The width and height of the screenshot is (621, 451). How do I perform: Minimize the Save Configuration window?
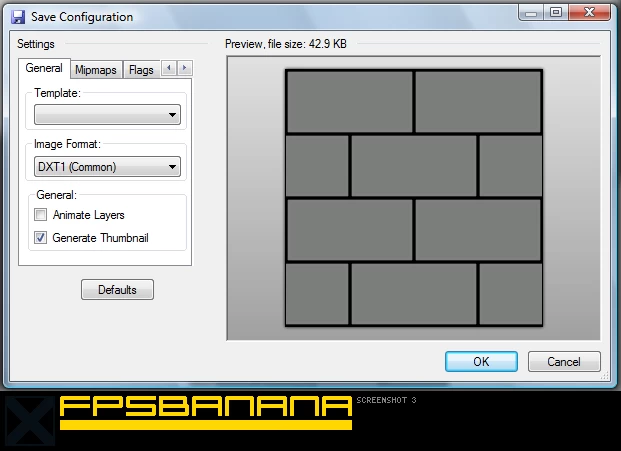pos(532,12)
